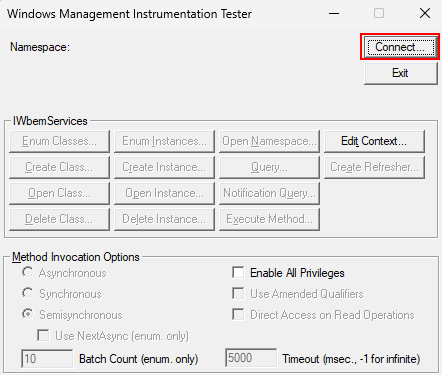Click the Notification Query button
This screenshot has height=375, width=442.
pyautogui.click(x=269, y=193)
